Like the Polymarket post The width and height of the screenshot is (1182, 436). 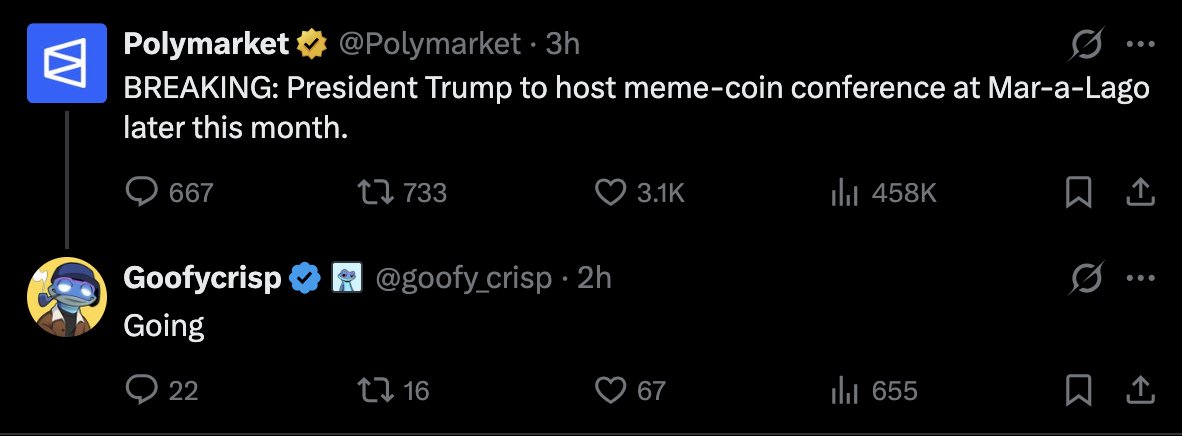click(609, 193)
